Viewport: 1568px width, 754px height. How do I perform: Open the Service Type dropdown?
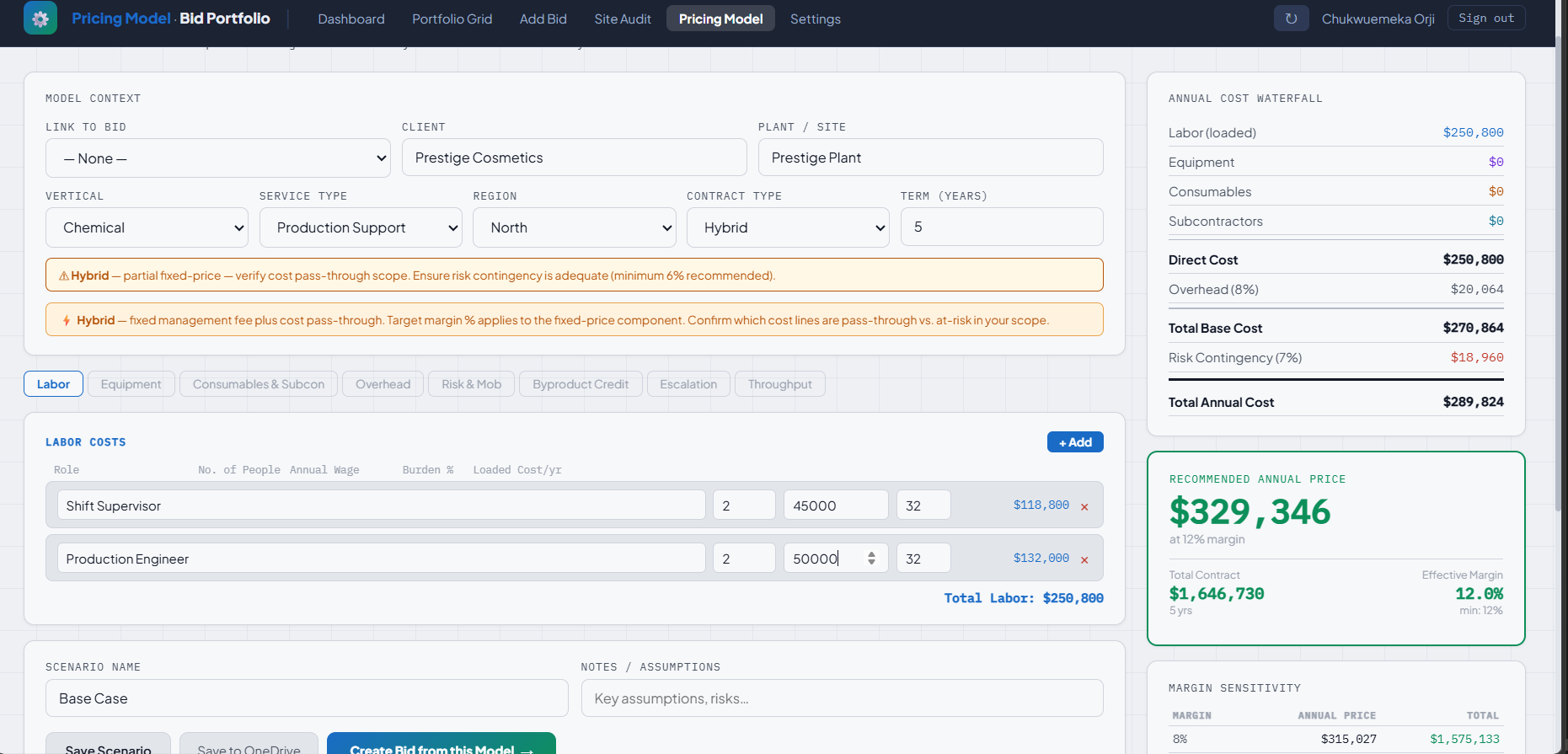click(x=360, y=227)
